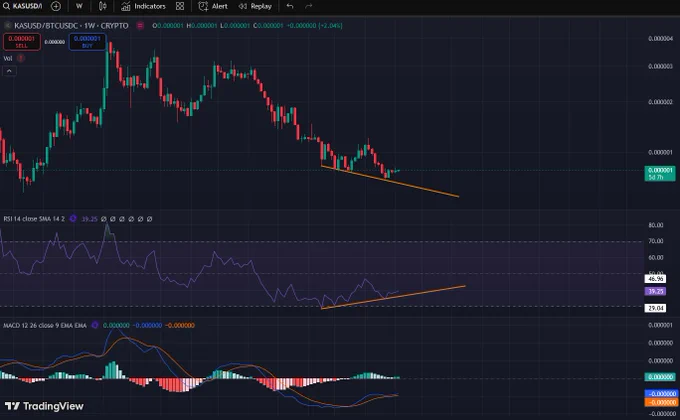Start bar Replay mode
Image resolution: width=680 pixels, height=420 pixels.
pos(255,6)
